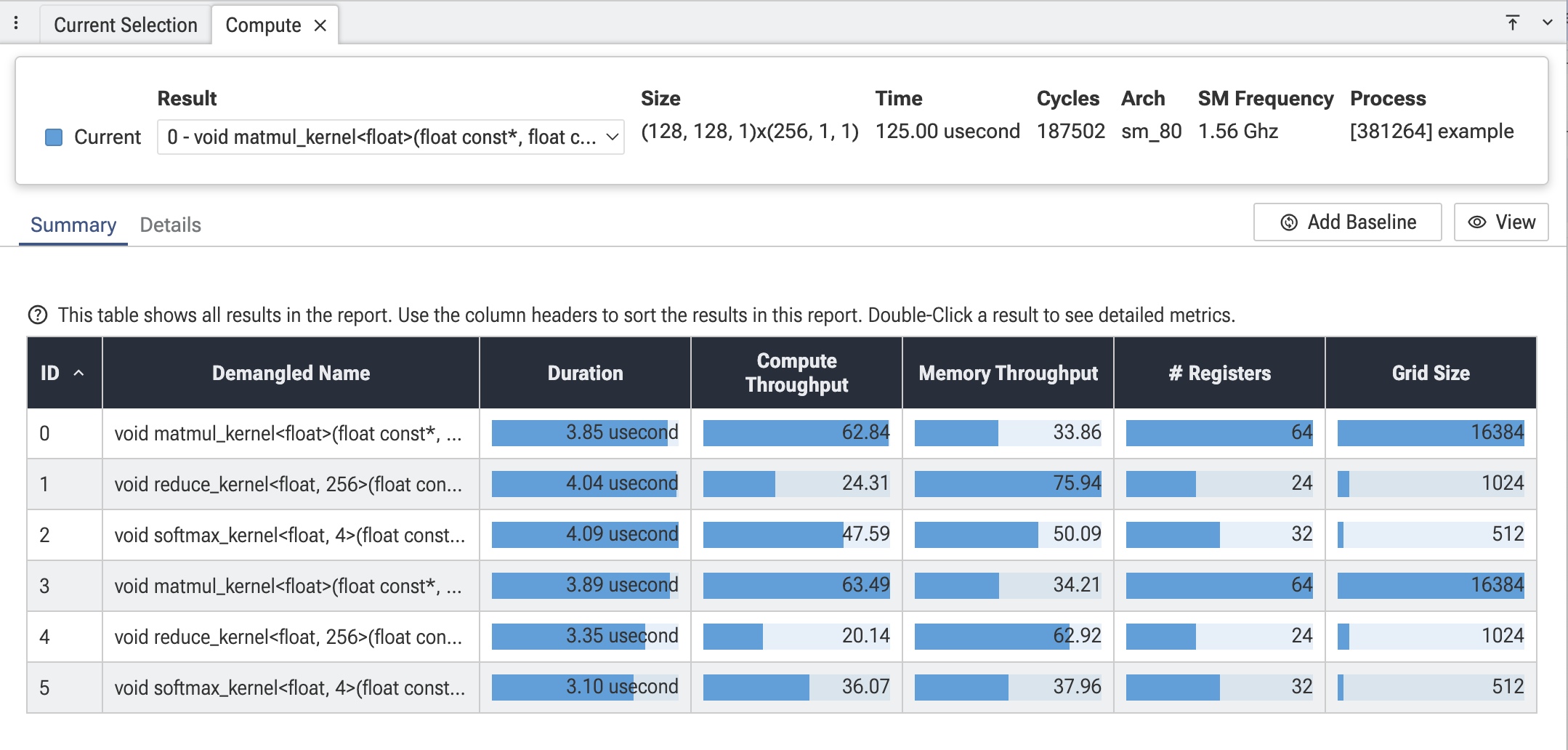This screenshot has width=1568, height=750.
Task: Click the question mark help icon
Action: (38, 315)
